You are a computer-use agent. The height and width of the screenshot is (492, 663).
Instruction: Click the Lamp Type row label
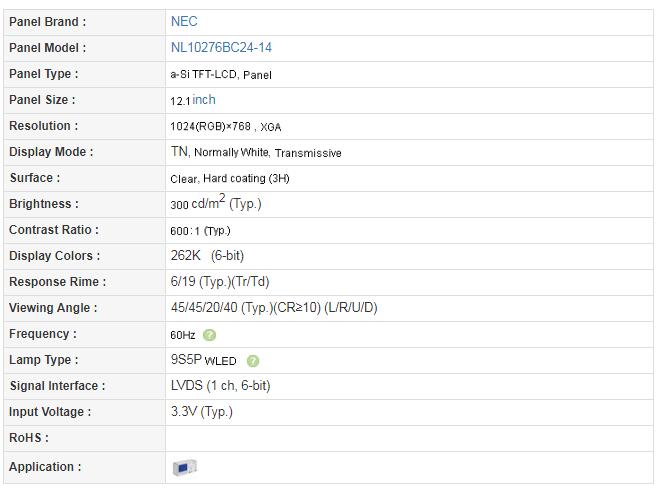pos(44,360)
